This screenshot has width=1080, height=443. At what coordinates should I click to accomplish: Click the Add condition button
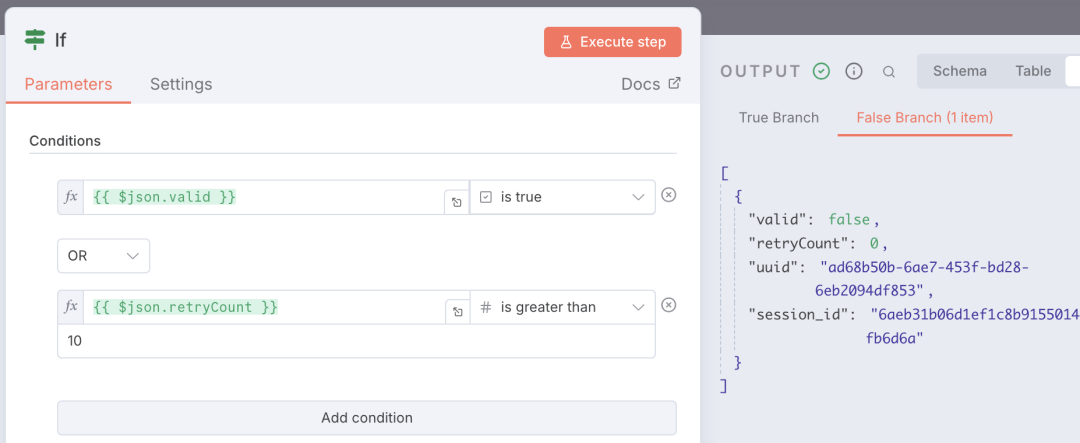[366, 418]
